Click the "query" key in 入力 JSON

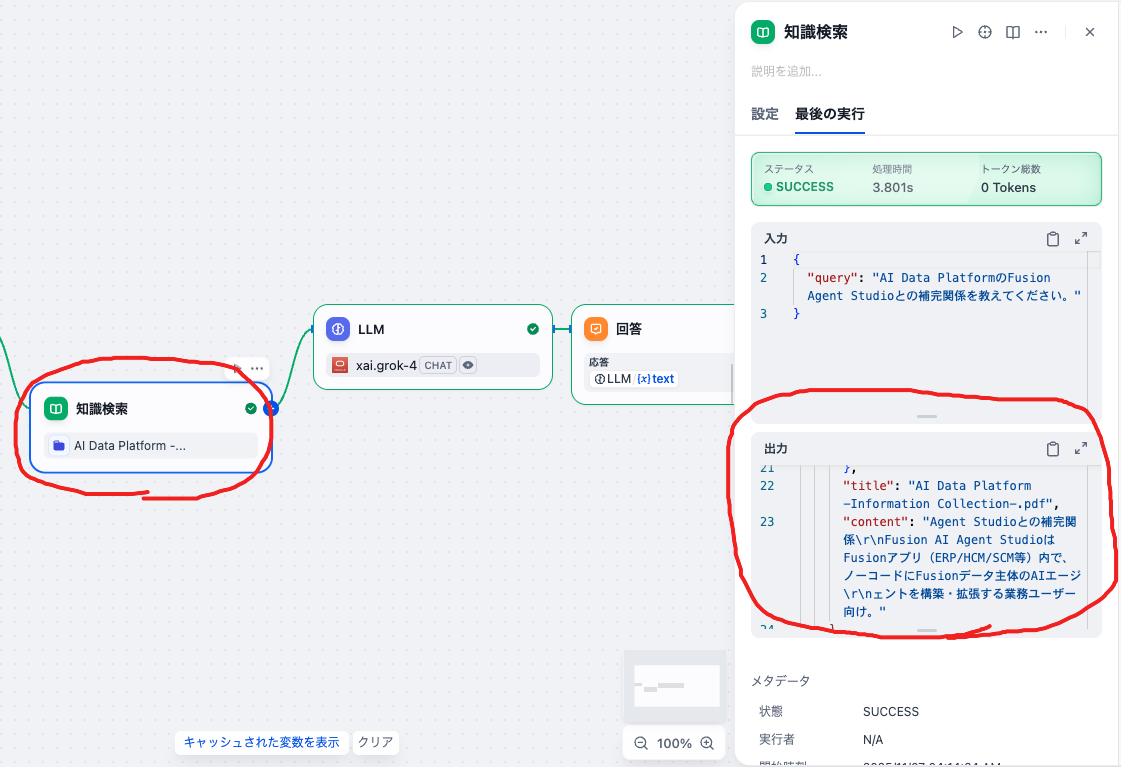click(x=832, y=278)
